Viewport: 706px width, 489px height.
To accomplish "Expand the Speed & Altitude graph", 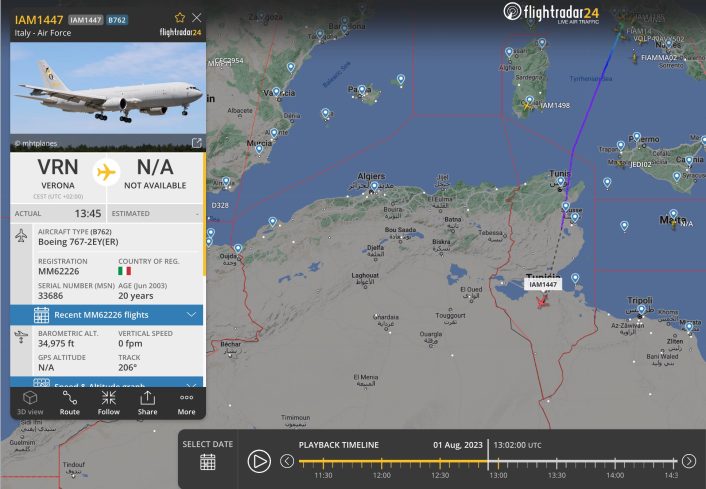I will (x=107, y=382).
